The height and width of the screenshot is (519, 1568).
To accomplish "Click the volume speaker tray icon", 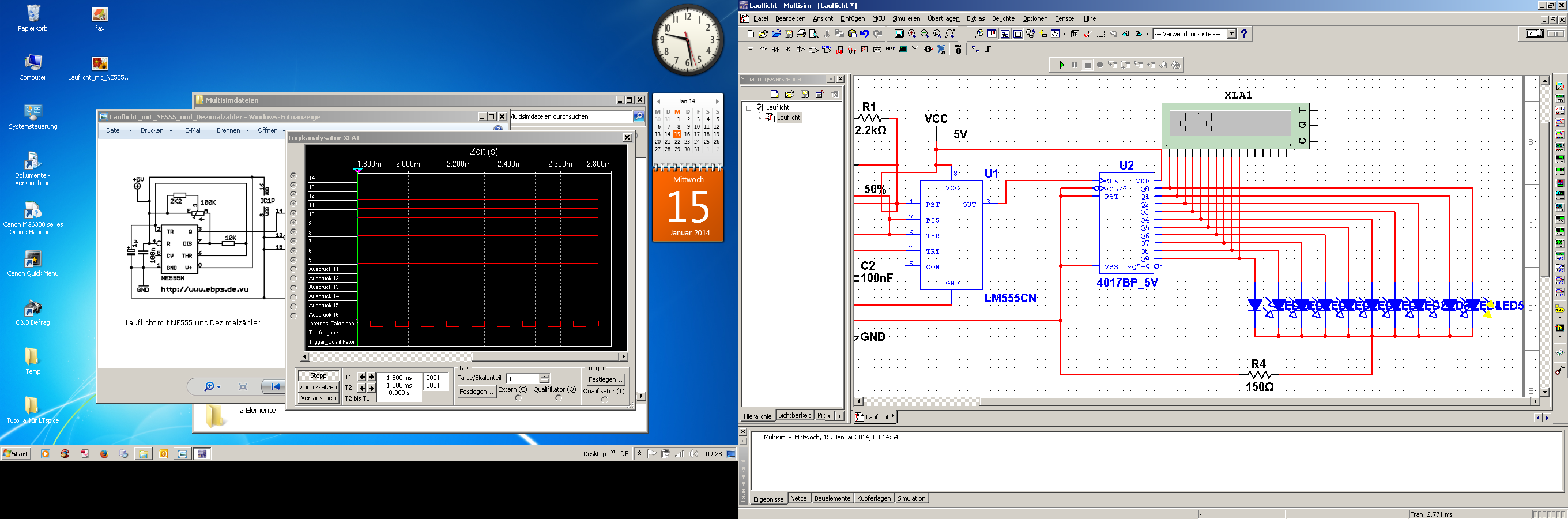I will pyautogui.click(x=693, y=454).
